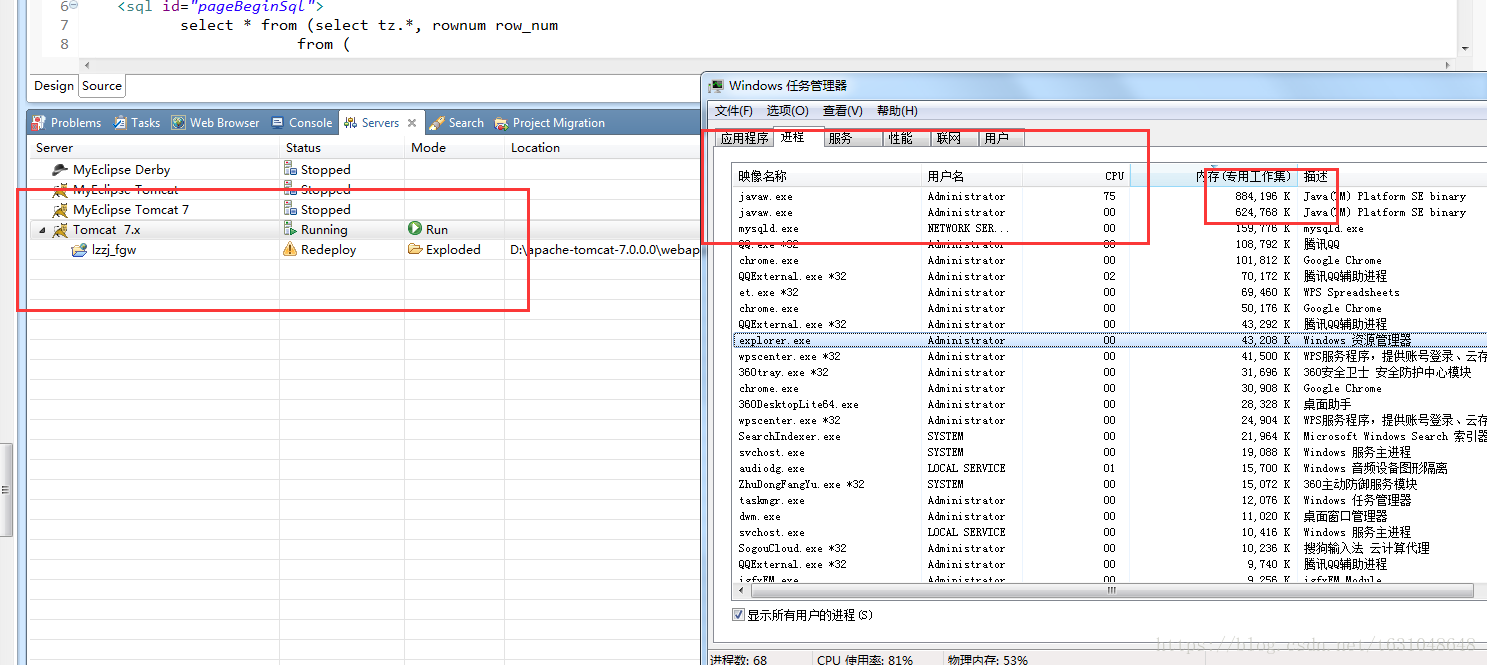Screen dimensions: 1487x665
Task: Open the Problems view via its icon
Action: tap(39, 123)
